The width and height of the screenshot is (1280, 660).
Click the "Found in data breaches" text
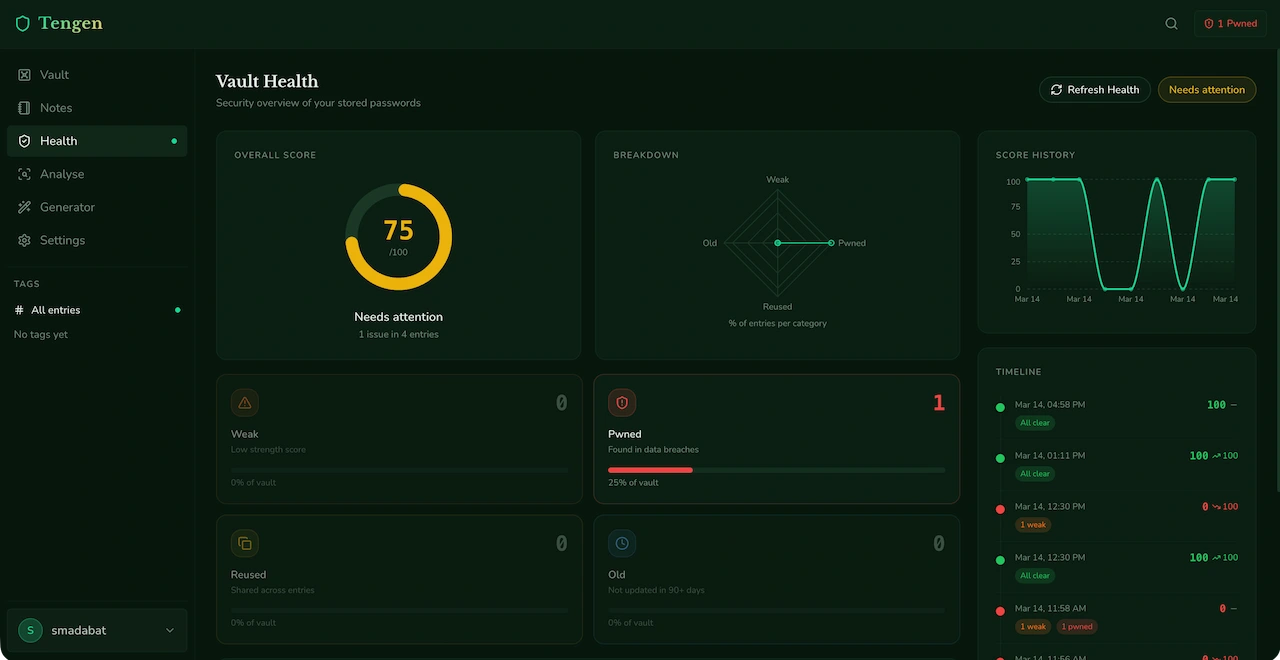[653, 450]
